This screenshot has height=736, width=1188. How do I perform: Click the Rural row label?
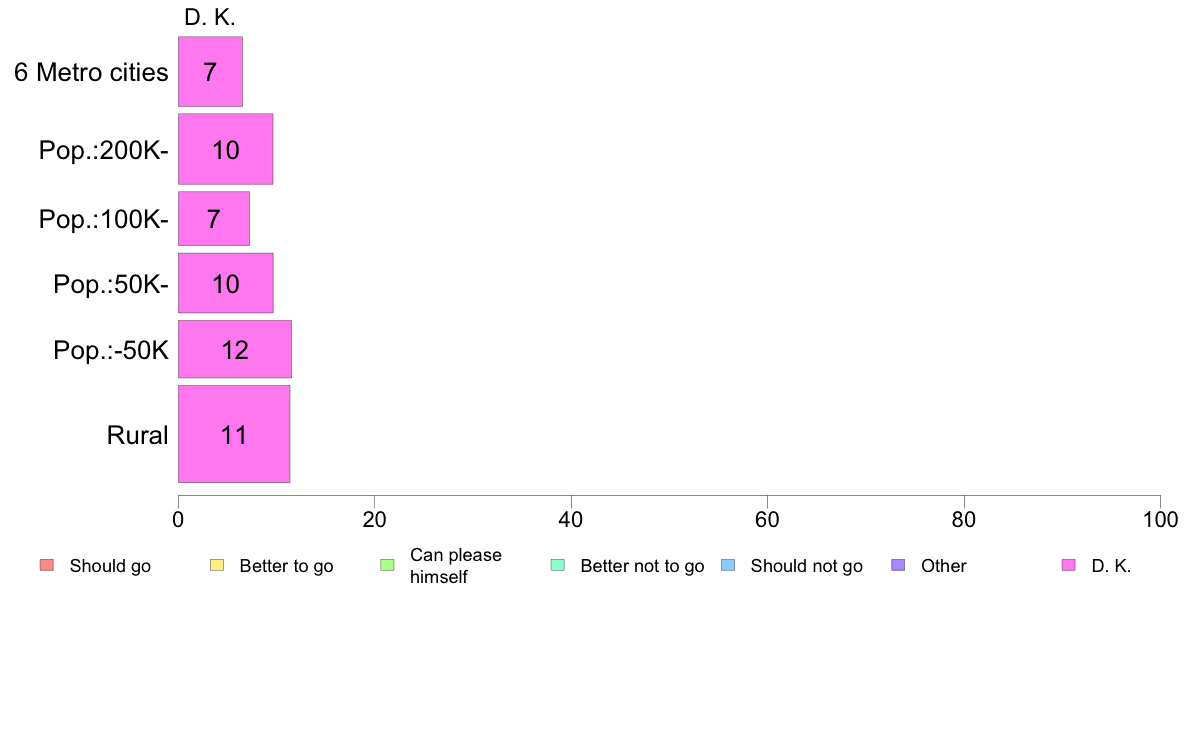coord(137,435)
